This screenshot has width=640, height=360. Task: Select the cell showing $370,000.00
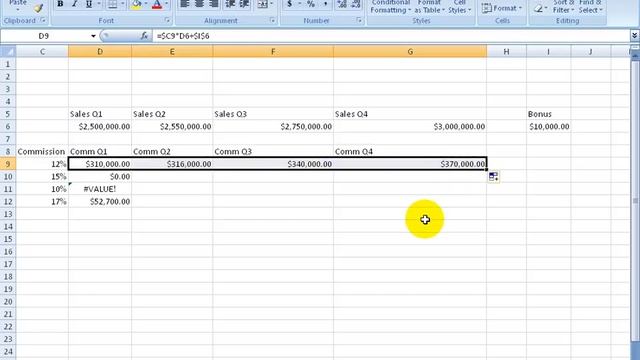[410, 164]
